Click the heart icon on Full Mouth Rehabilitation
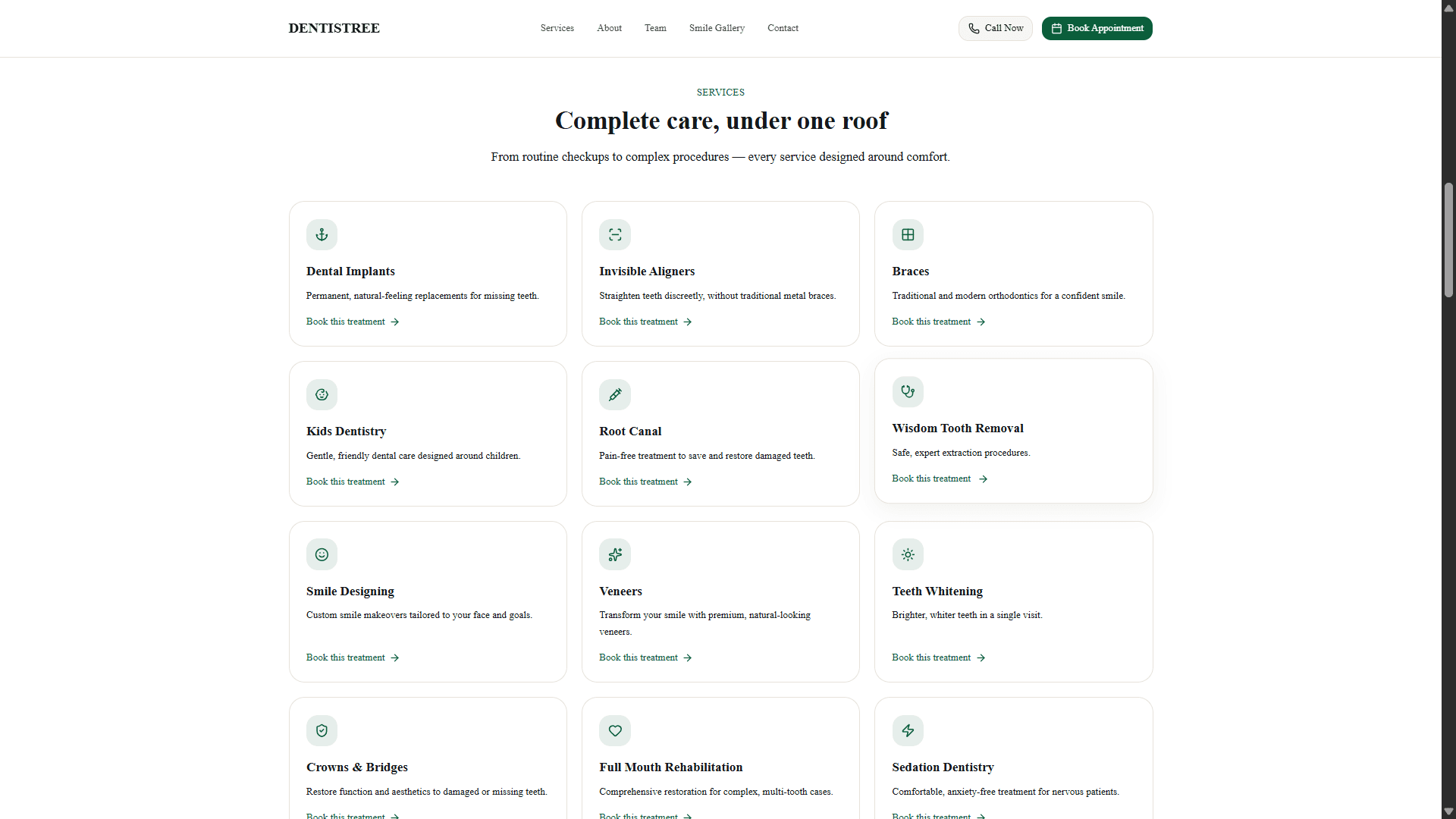Image resolution: width=1456 pixels, height=819 pixels. point(615,730)
